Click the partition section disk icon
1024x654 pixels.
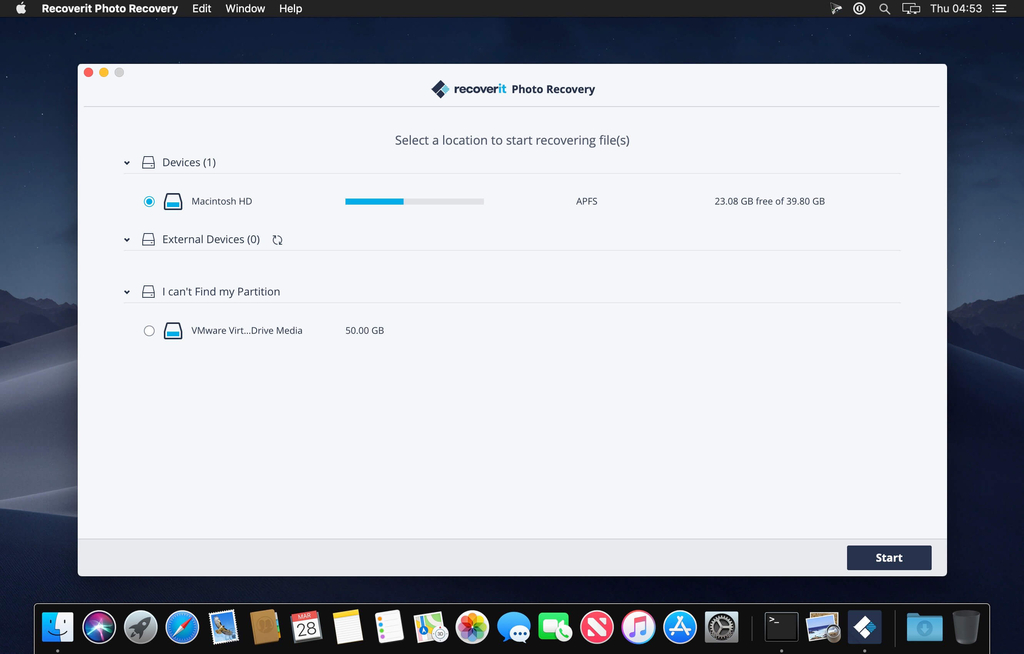pyautogui.click(x=148, y=291)
